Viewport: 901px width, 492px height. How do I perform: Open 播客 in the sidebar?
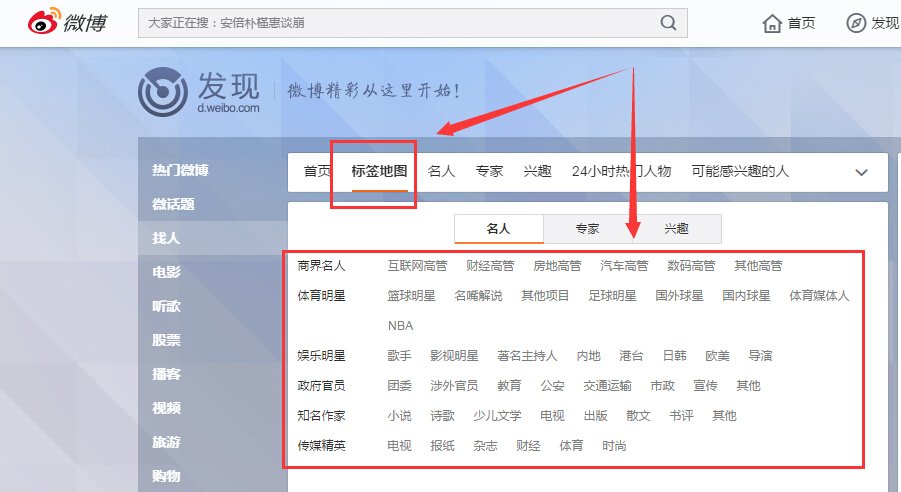click(x=166, y=374)
